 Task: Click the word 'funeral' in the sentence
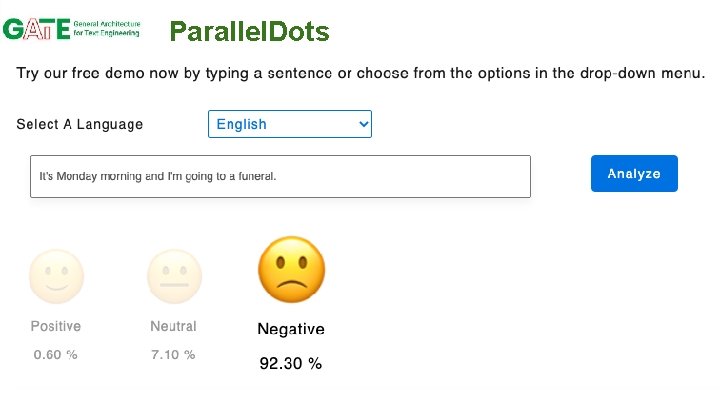click(x=255, y=177)
